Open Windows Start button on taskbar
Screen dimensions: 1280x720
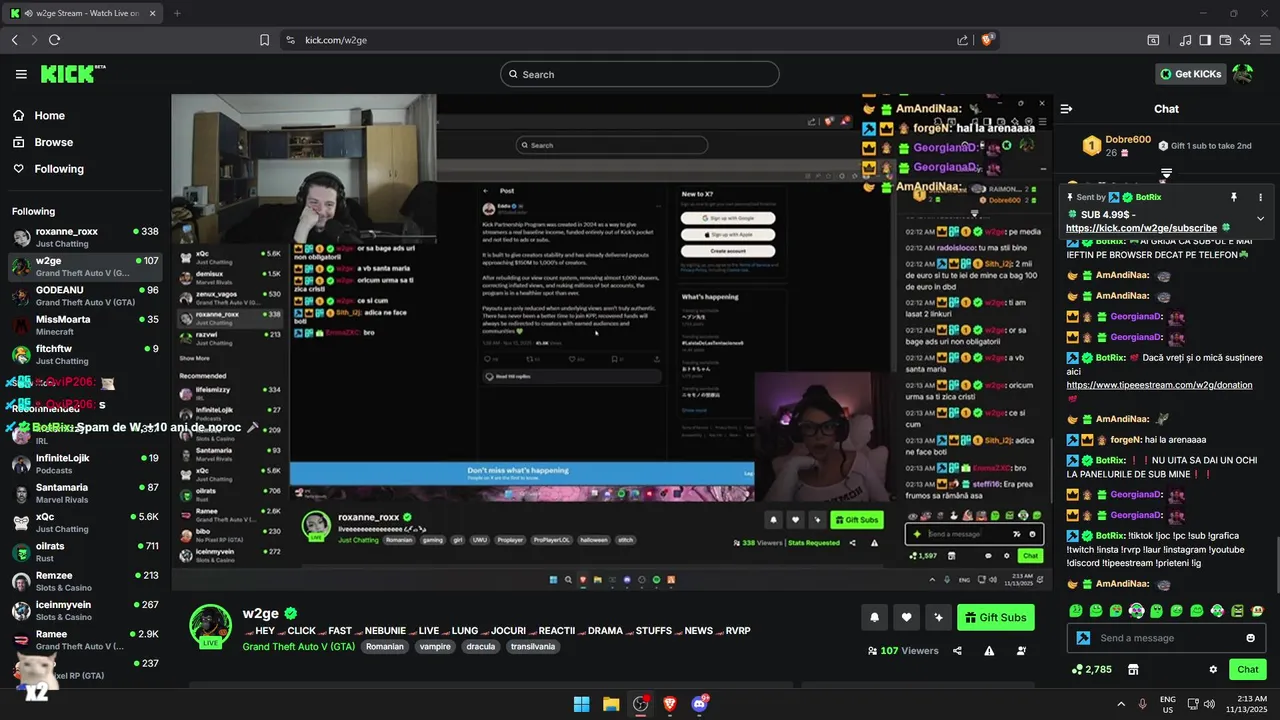pos(581,704)
